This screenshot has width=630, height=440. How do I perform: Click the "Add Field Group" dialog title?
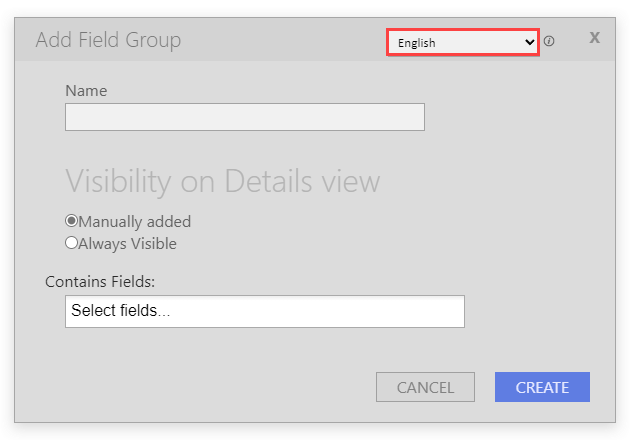(108, 40)
